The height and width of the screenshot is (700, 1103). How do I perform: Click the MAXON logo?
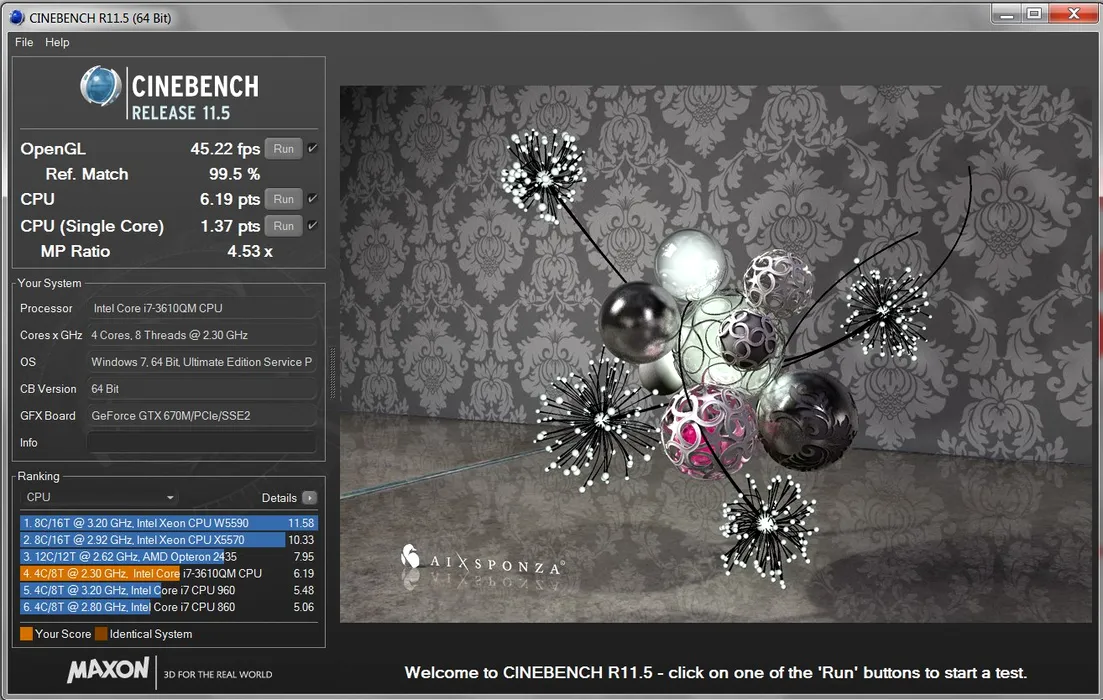108,670
